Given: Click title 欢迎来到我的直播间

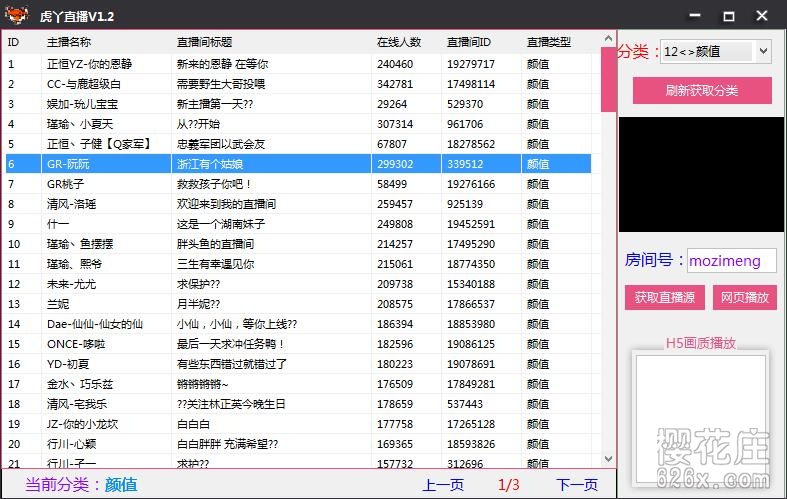Looking at the screenshot, I should 226,204.
